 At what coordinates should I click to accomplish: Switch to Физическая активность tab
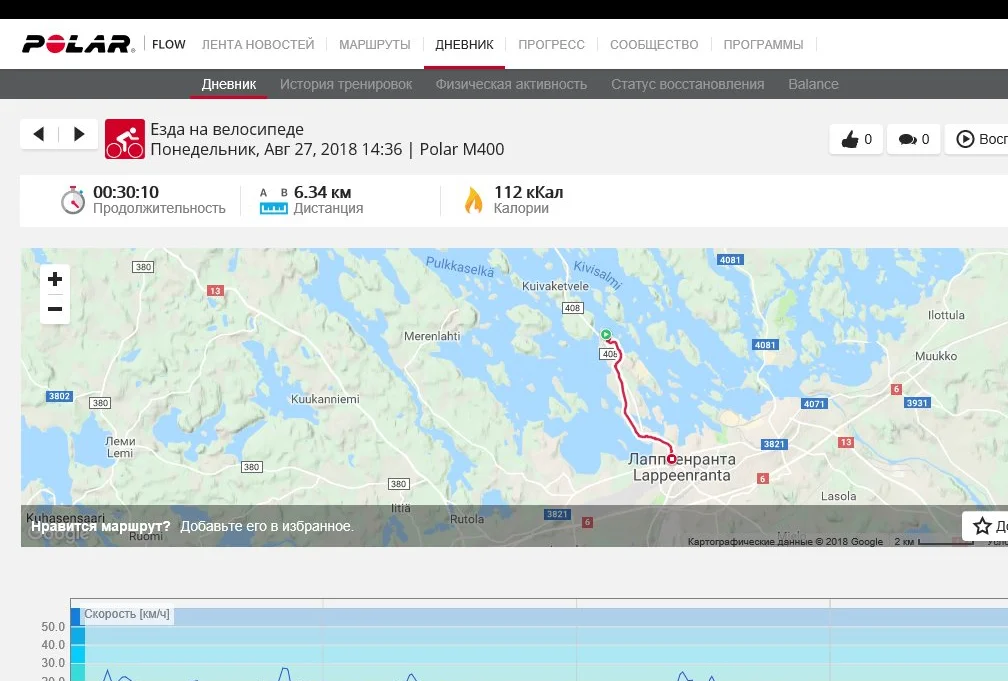tap(511, 84)
